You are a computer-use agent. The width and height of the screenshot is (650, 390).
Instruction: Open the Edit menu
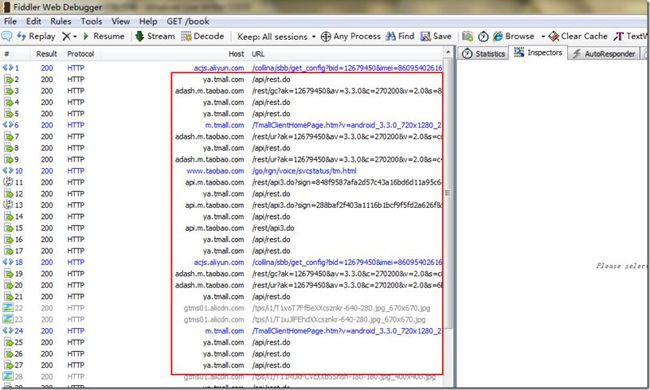tap(34, 21)
